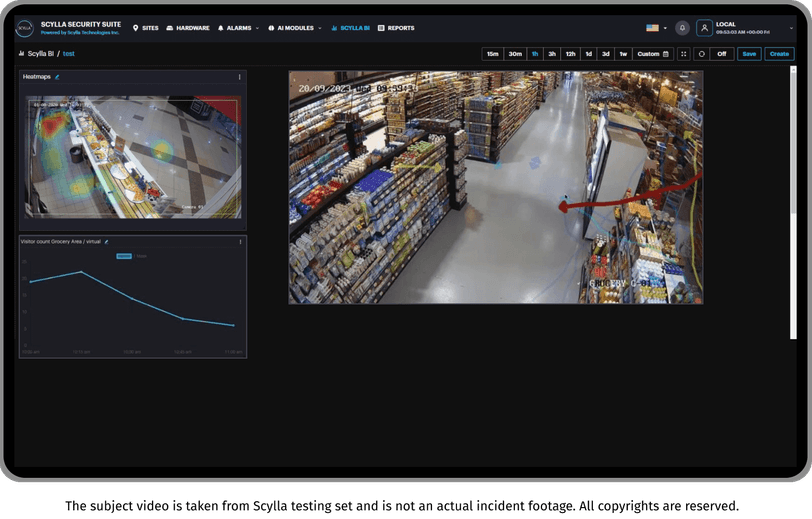Click the final data point on visitor chart

(234, 325)
